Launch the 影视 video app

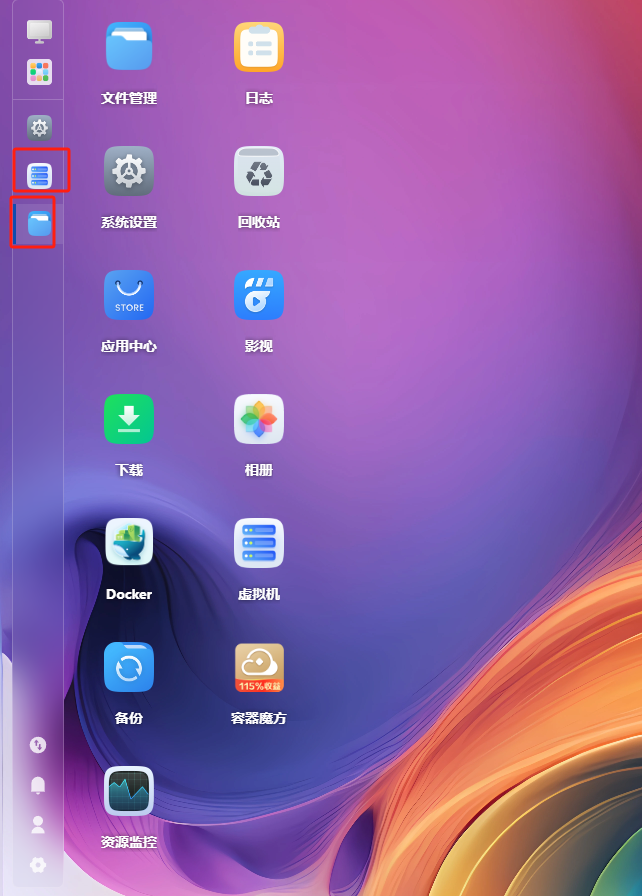[x=259, y=295]
